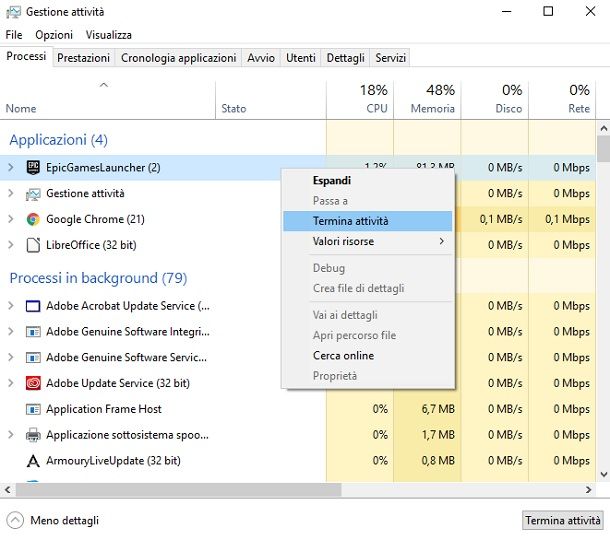Click the 1,7 MB memory value
This screenshot has width=610, height=540.
pyautogui.click(x=438, y=435)
